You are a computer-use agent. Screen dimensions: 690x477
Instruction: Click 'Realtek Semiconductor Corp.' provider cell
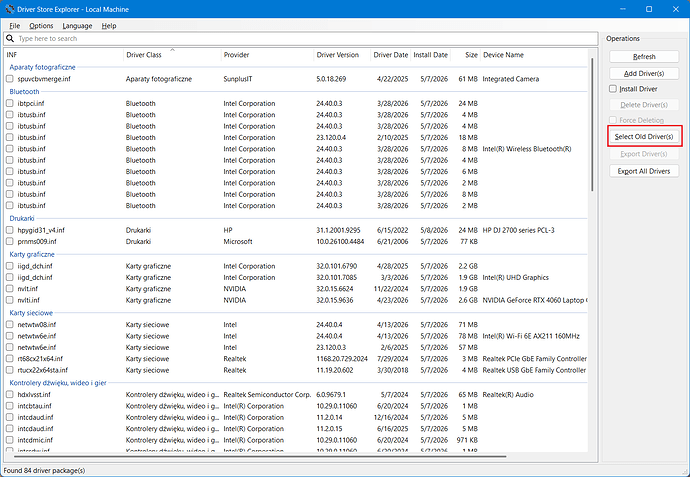(x=267, y=395)
